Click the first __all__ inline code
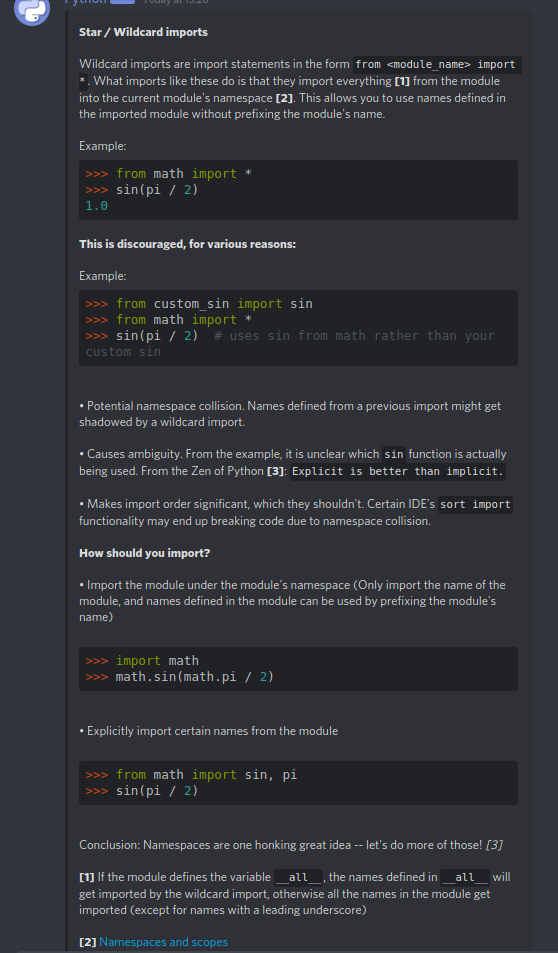The height and width of the screenshot is (953, 558). 298,878
